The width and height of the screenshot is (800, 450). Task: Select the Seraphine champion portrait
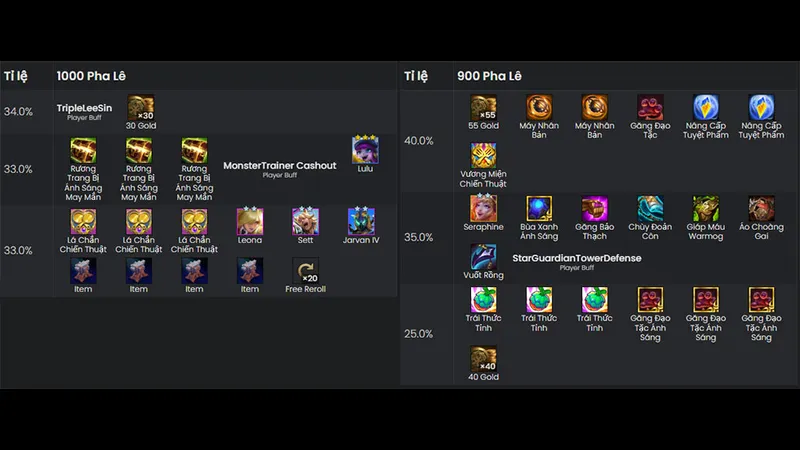pyautogui.click(x=483, y=208)
